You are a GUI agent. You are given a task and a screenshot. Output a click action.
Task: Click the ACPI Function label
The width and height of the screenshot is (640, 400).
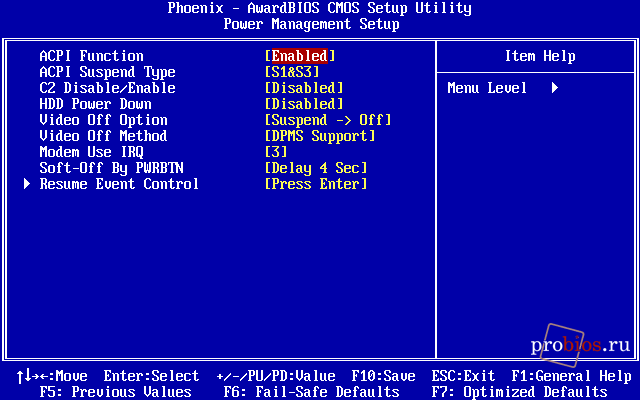point(91,56)
